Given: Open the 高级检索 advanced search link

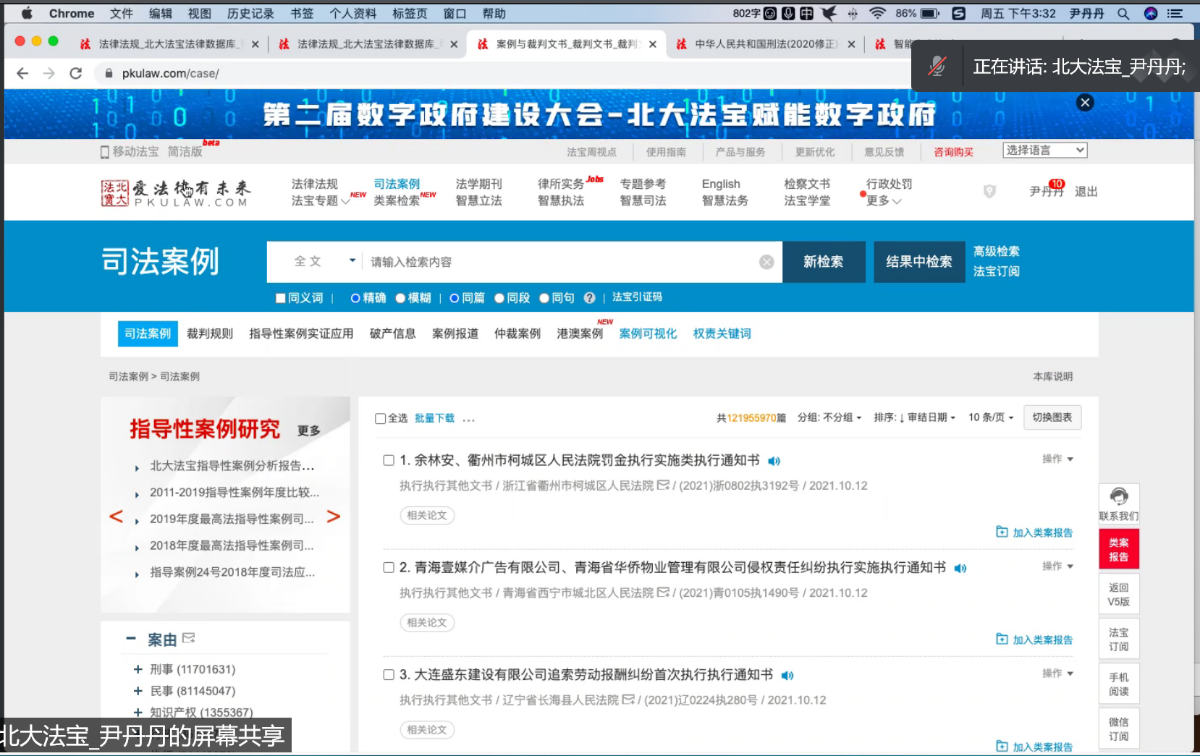Looking at the screenshot, I should pyautogui.click(x=996, y=252).
